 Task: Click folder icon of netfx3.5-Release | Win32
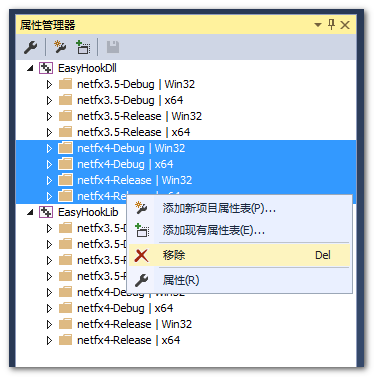pos(65,116)
